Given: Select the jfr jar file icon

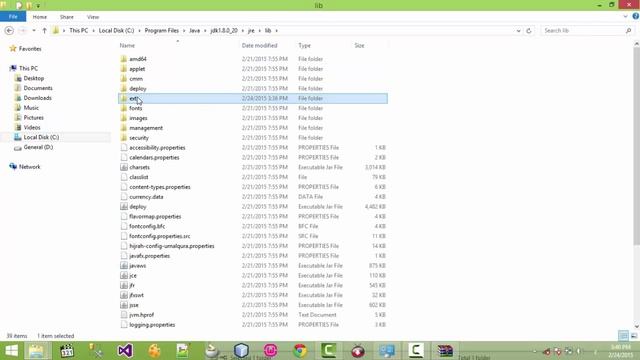Looking at the screenshot, I should tap(124, 285).
